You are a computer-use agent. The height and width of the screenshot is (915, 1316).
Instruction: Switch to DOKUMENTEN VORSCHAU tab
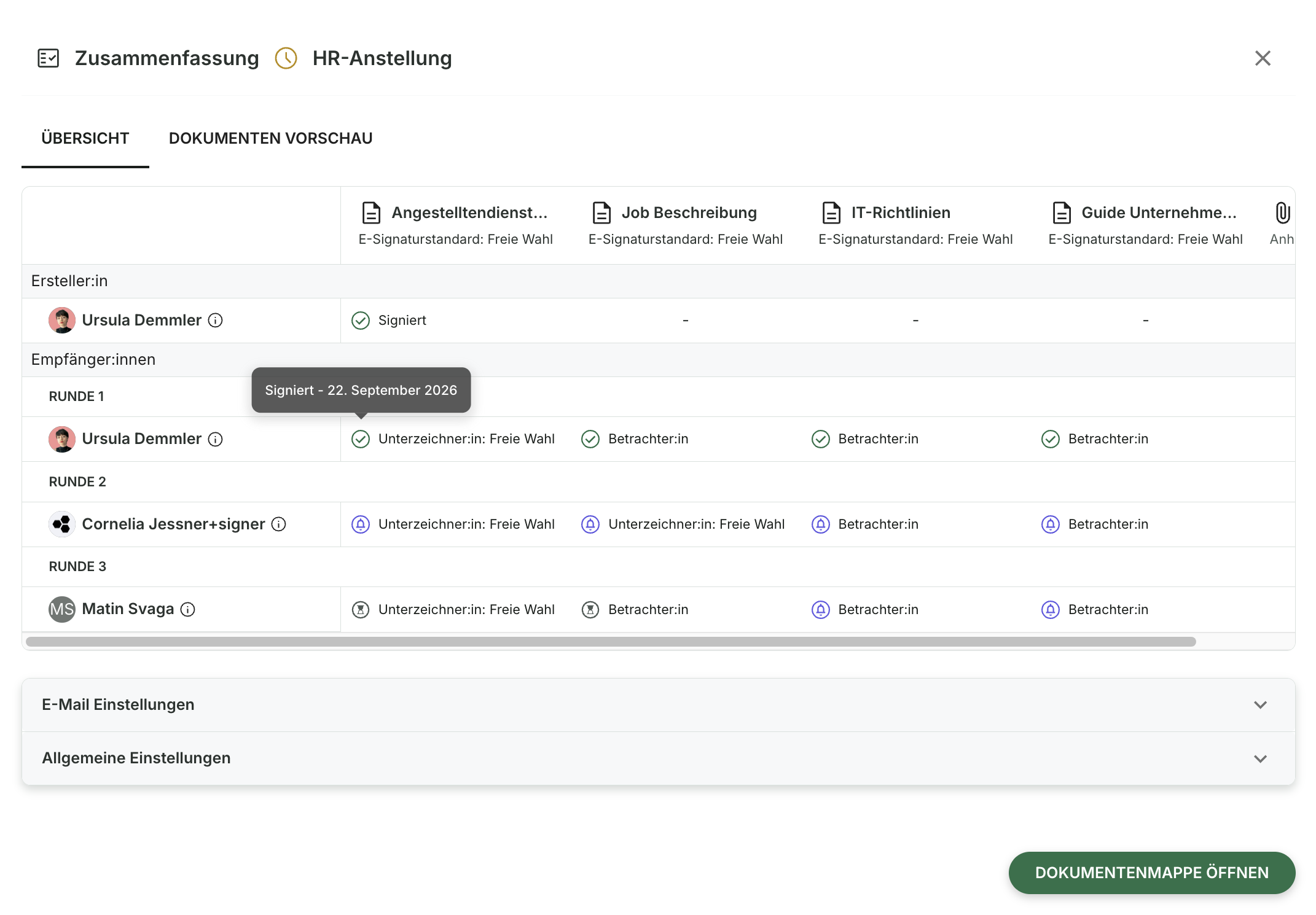[271, 138]
